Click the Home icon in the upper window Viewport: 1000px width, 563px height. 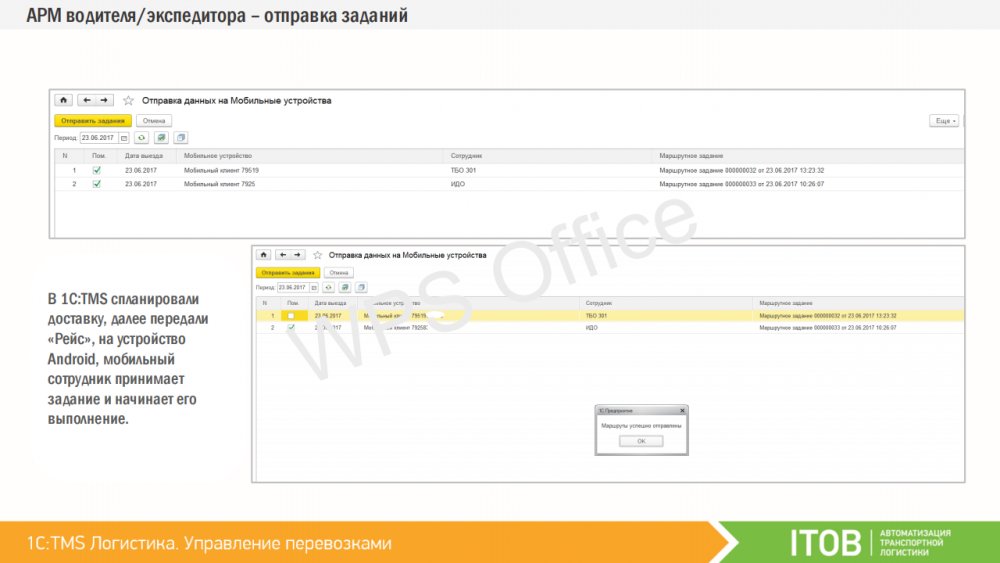tap(64, 100)
